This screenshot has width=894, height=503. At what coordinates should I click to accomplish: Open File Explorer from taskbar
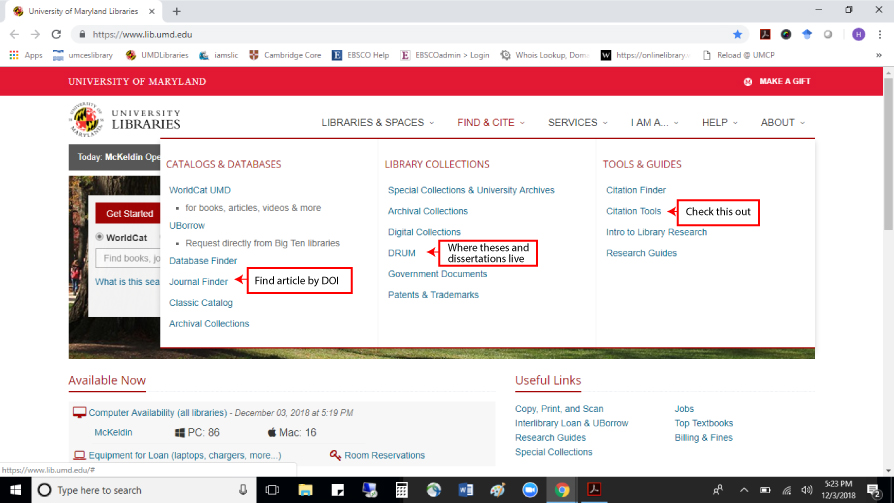[305, 490]
